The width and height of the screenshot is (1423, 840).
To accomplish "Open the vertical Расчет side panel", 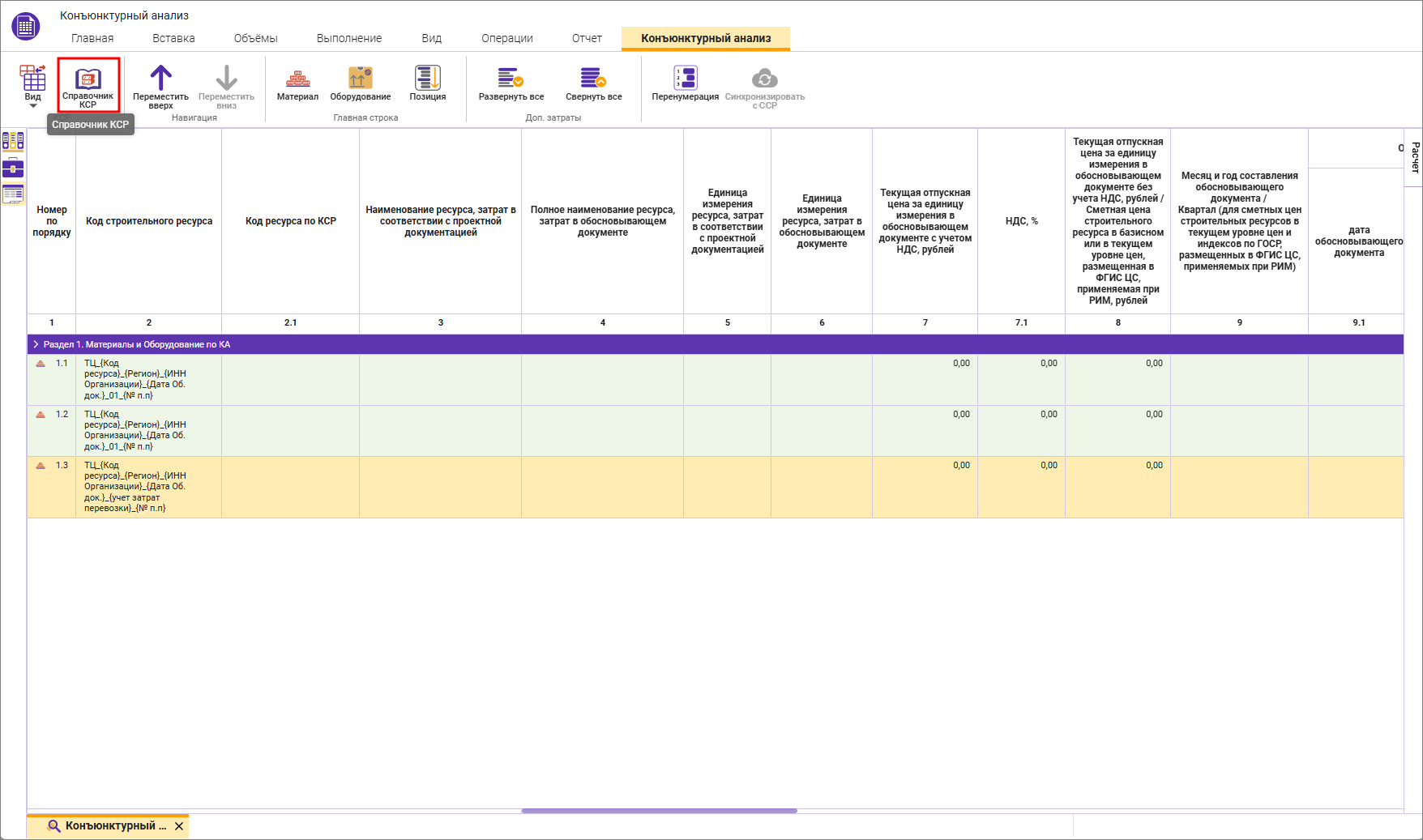I will [1414, 157].
